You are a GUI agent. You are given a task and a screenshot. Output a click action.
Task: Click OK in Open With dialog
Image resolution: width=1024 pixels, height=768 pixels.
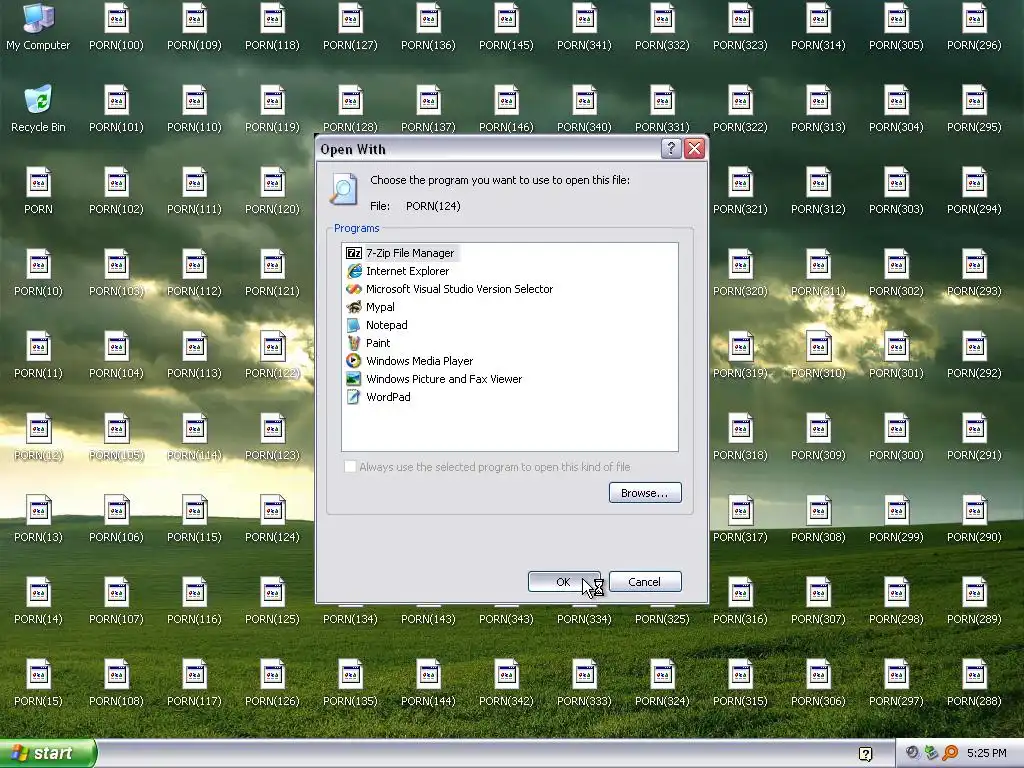tap(564, 582)
